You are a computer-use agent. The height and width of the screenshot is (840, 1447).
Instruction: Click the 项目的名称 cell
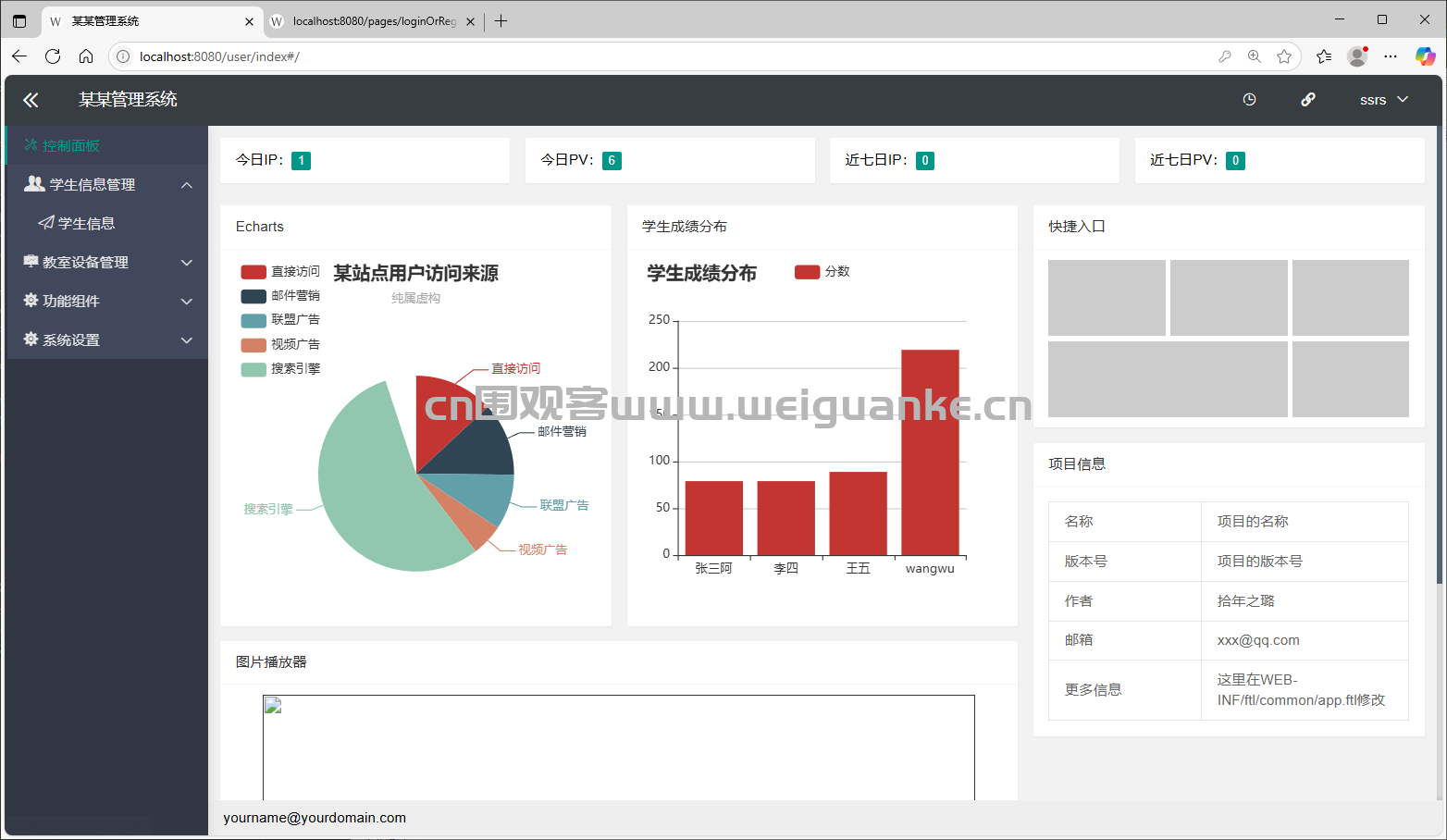tap(1305, 522)
